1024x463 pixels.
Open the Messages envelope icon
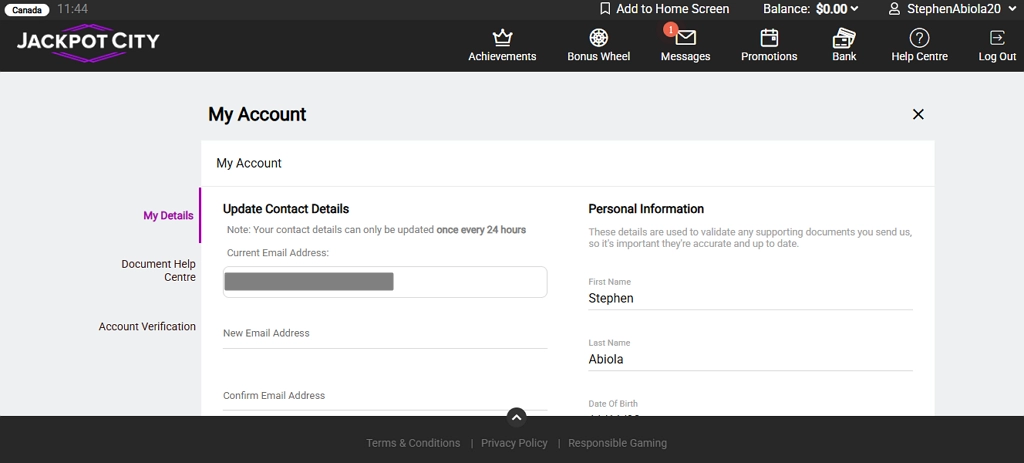685,38
